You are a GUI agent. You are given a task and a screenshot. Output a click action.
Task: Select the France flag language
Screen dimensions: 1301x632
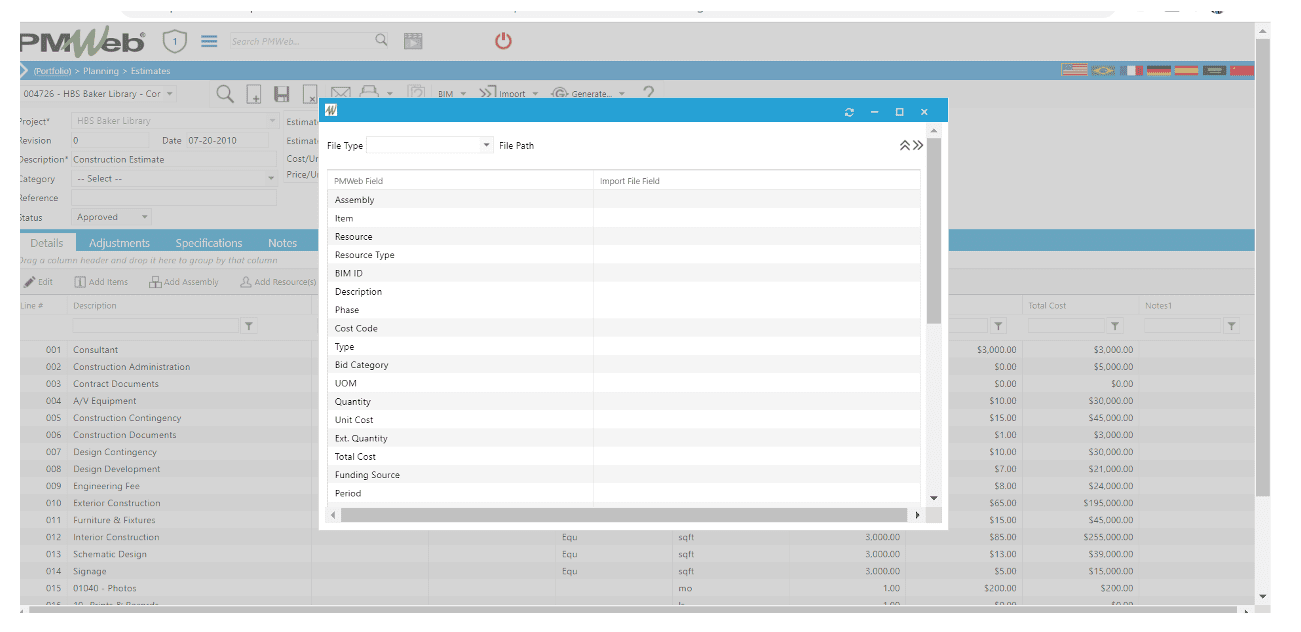(x=1131, y=70)
